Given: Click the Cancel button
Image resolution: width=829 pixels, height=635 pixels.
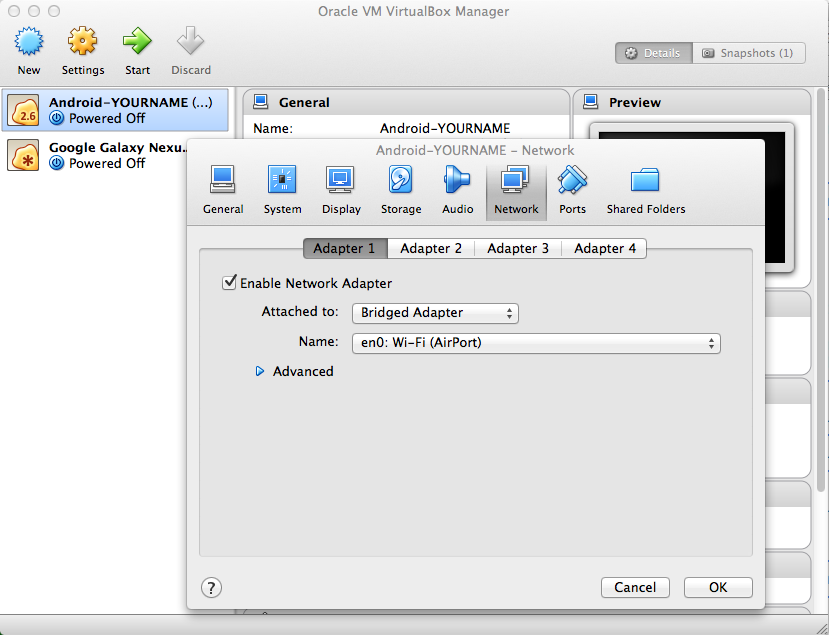Looking at the screenshot, I should pyautogui.click(x=635, y=587).
